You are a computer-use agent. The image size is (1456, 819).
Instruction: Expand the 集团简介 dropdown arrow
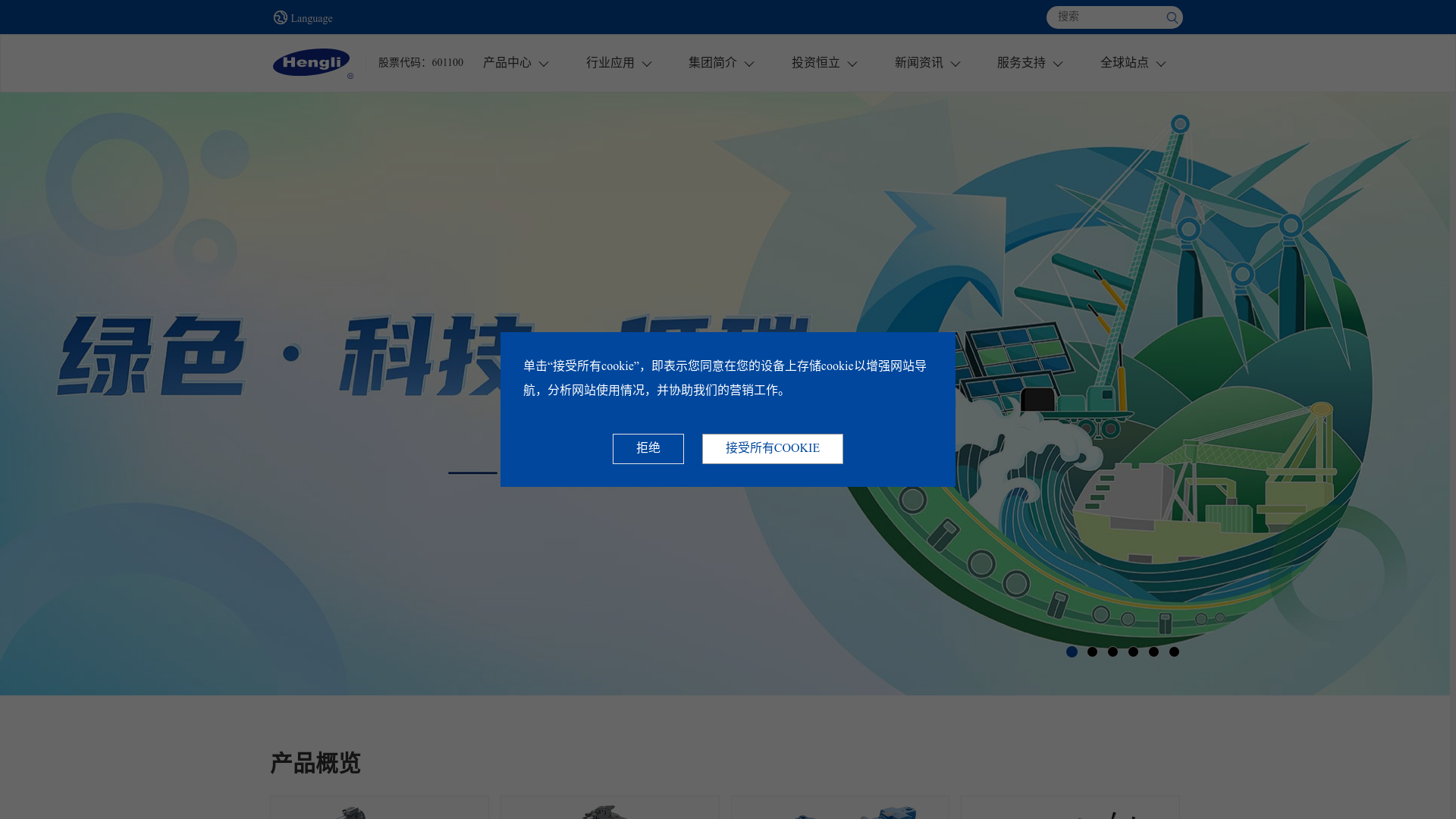tap(749, 64)
